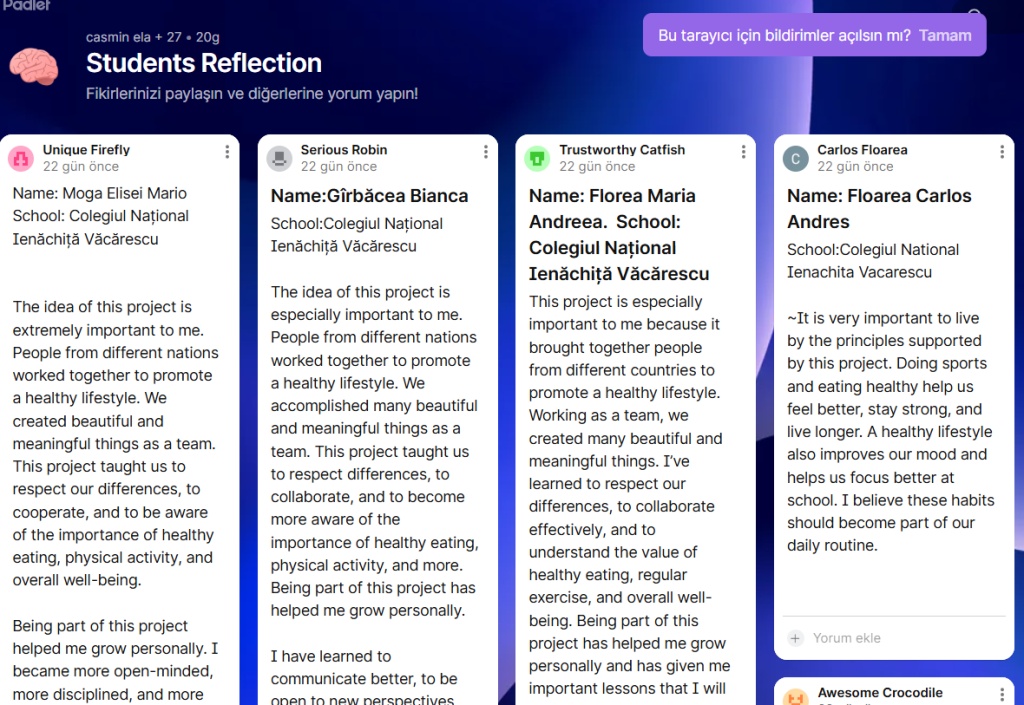The height and width of the screenshot is (705, 1024).
Task: Select the Name:Gîrbăcea Bianca post heading
Action: [369, 195]
